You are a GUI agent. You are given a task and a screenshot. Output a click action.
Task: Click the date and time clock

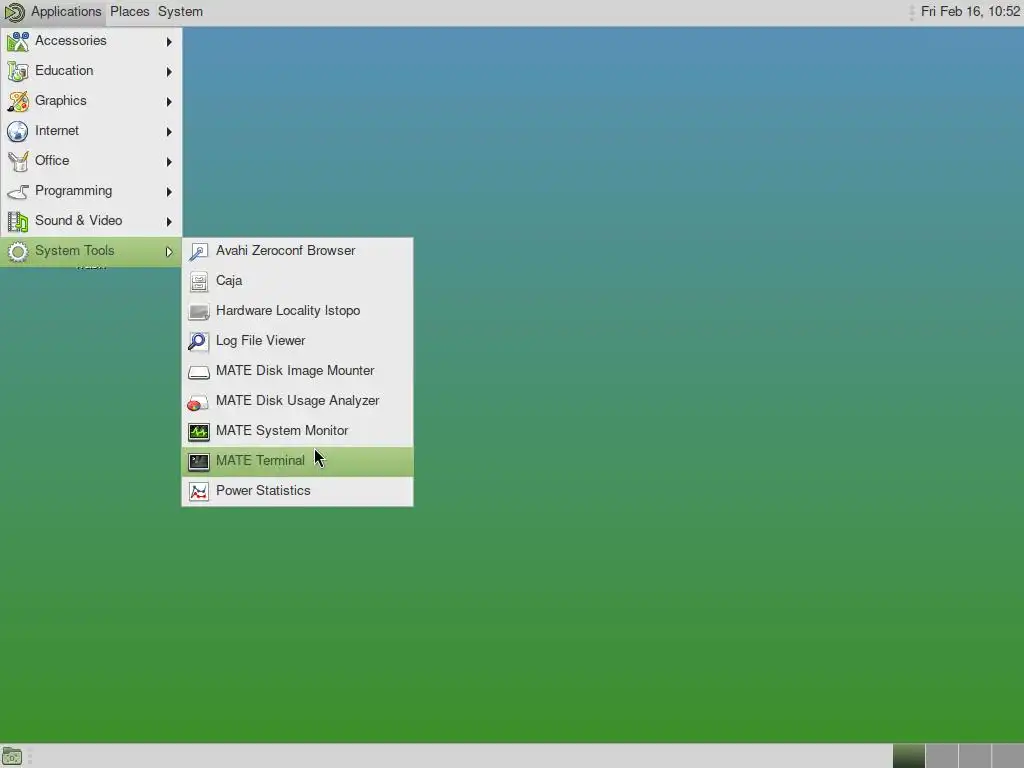[x=970, y=12]
